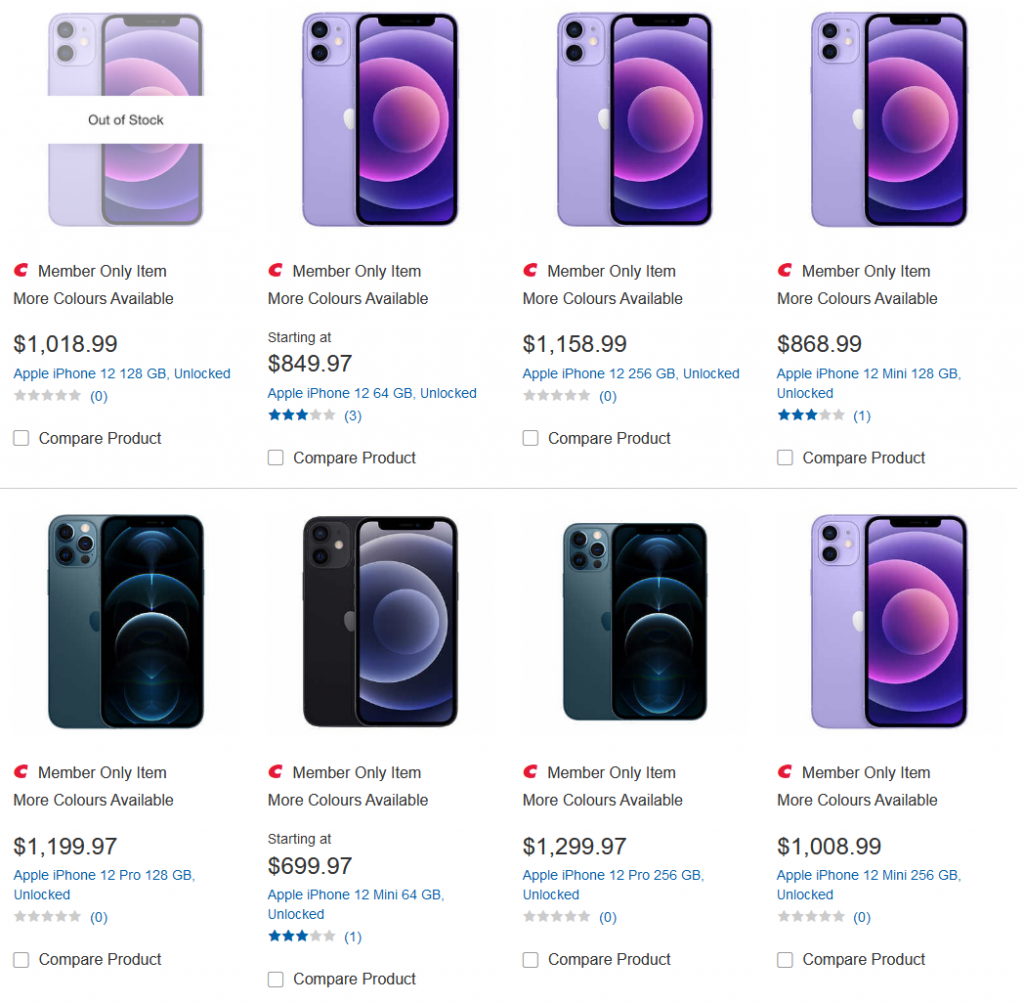Click the out of stock purple iPhone 12 image

[125, 119]
